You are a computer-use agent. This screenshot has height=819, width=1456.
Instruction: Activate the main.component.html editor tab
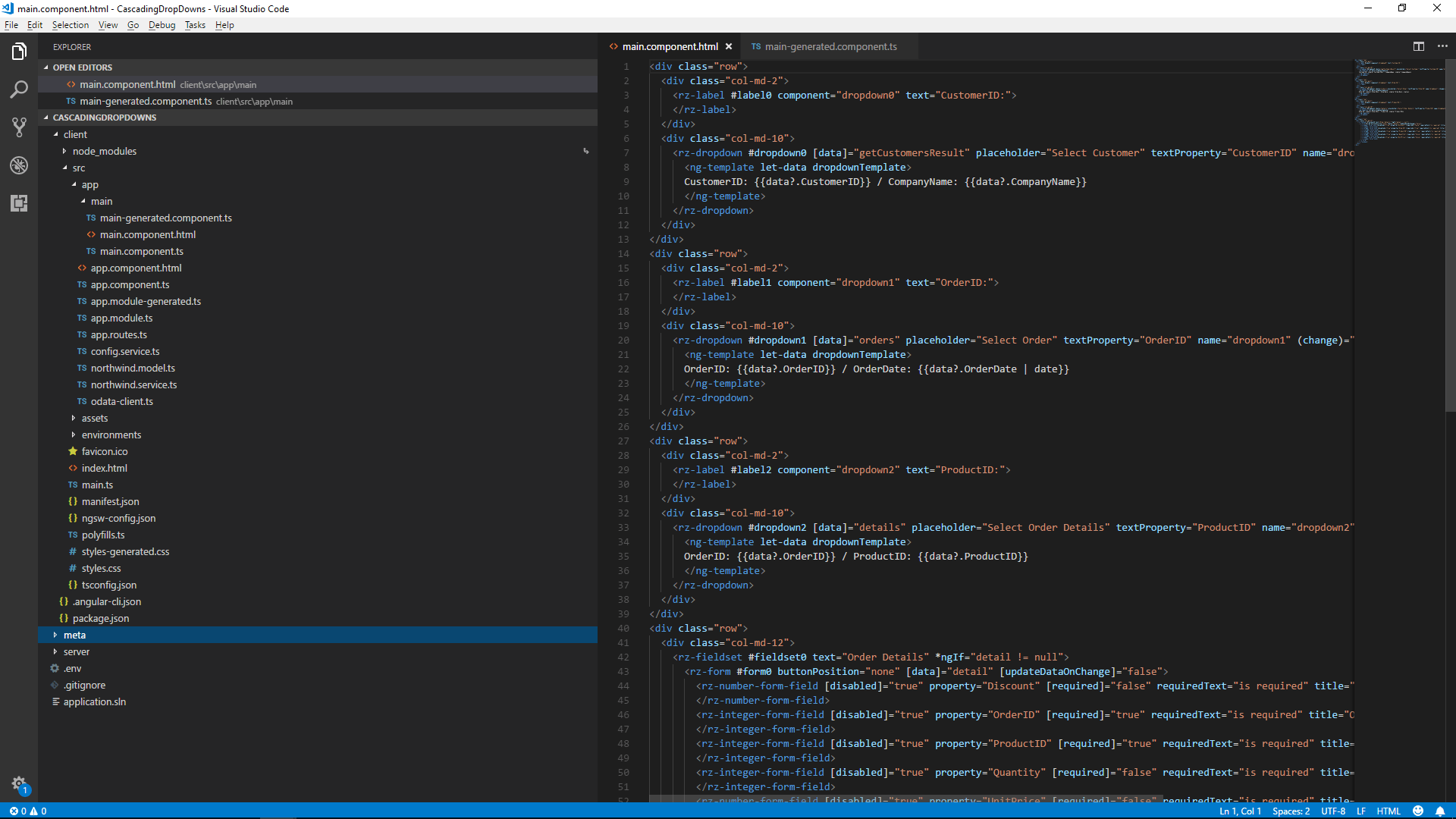click(670, 47)
